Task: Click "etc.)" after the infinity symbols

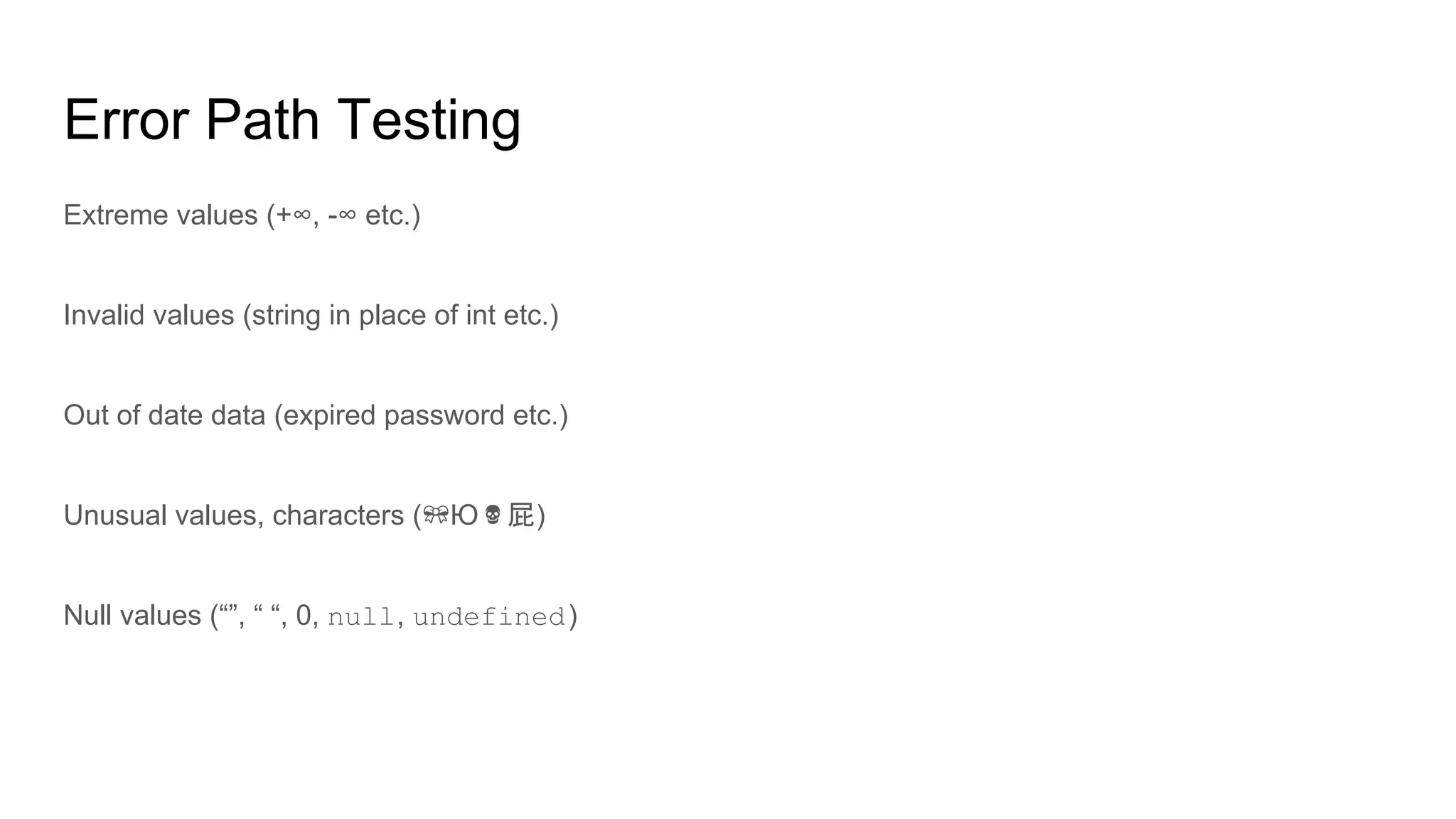Action: (x=392, y=215)
